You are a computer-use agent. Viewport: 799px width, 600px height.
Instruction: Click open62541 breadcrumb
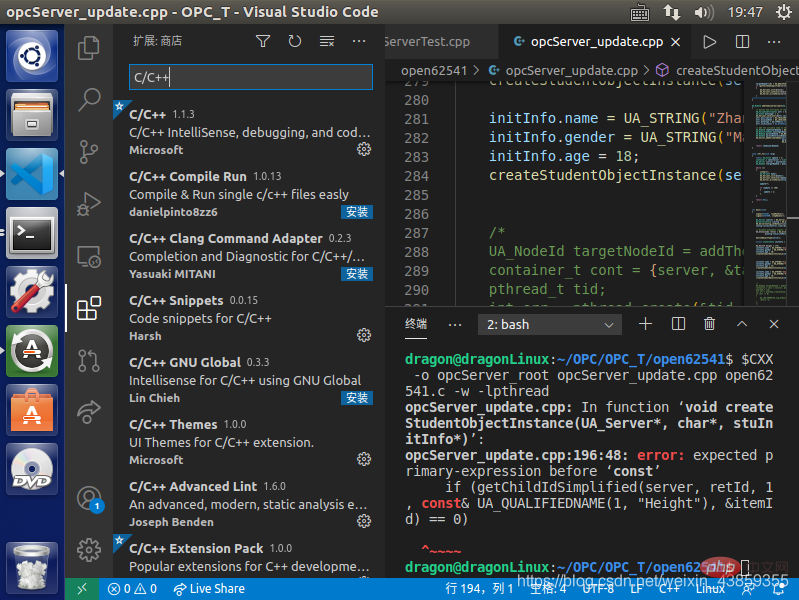(434, 70)
